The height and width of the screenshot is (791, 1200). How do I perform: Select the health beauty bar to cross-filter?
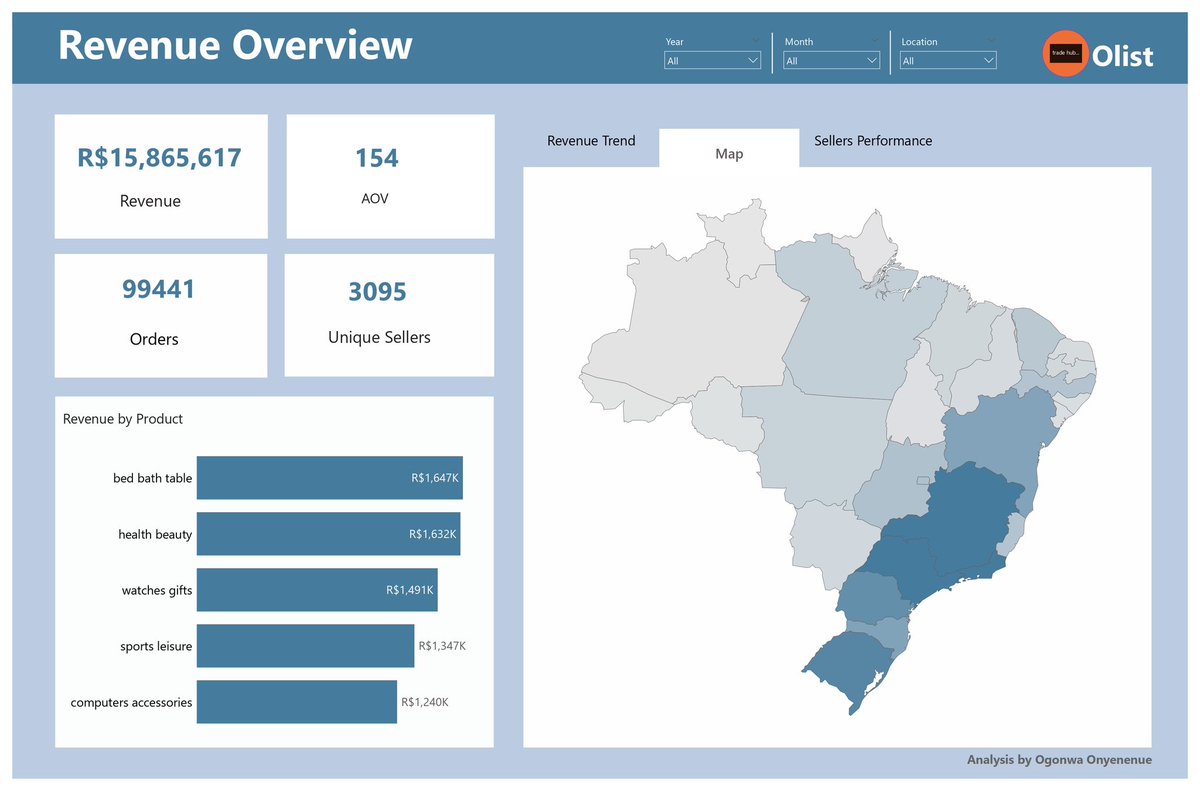pyautogui.click(x=330, y=533)
